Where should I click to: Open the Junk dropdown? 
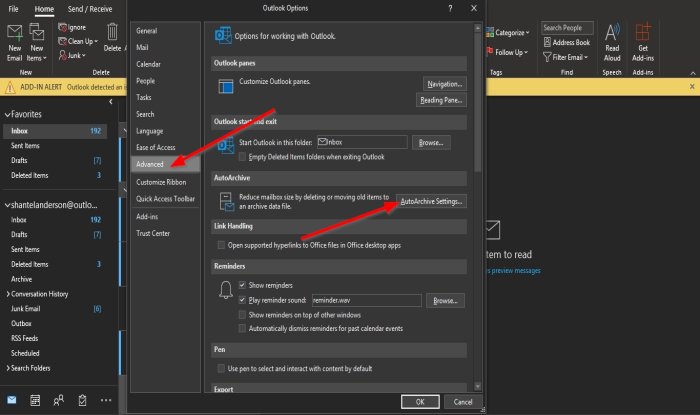click(x=72, y=55)
